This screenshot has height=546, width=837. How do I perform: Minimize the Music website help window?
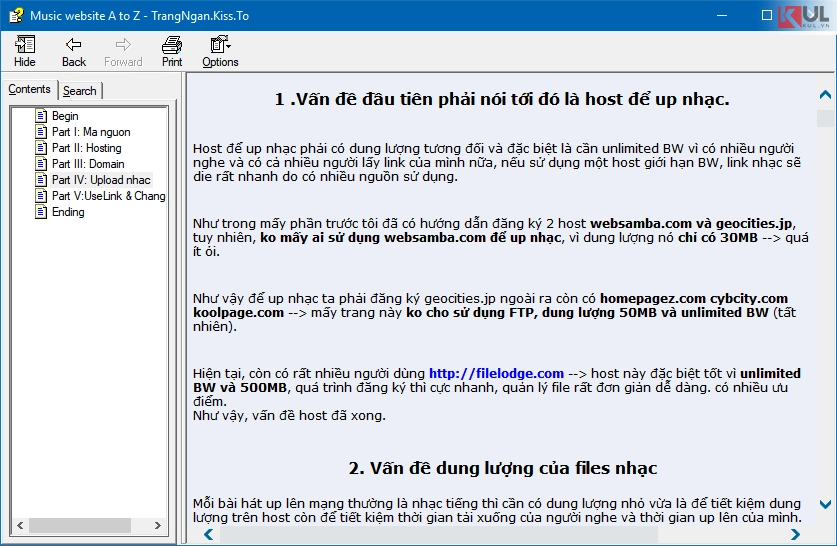722,15
